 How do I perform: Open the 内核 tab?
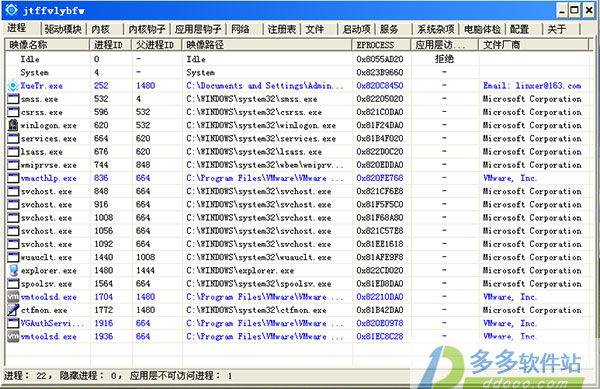(x=101, y=29)
